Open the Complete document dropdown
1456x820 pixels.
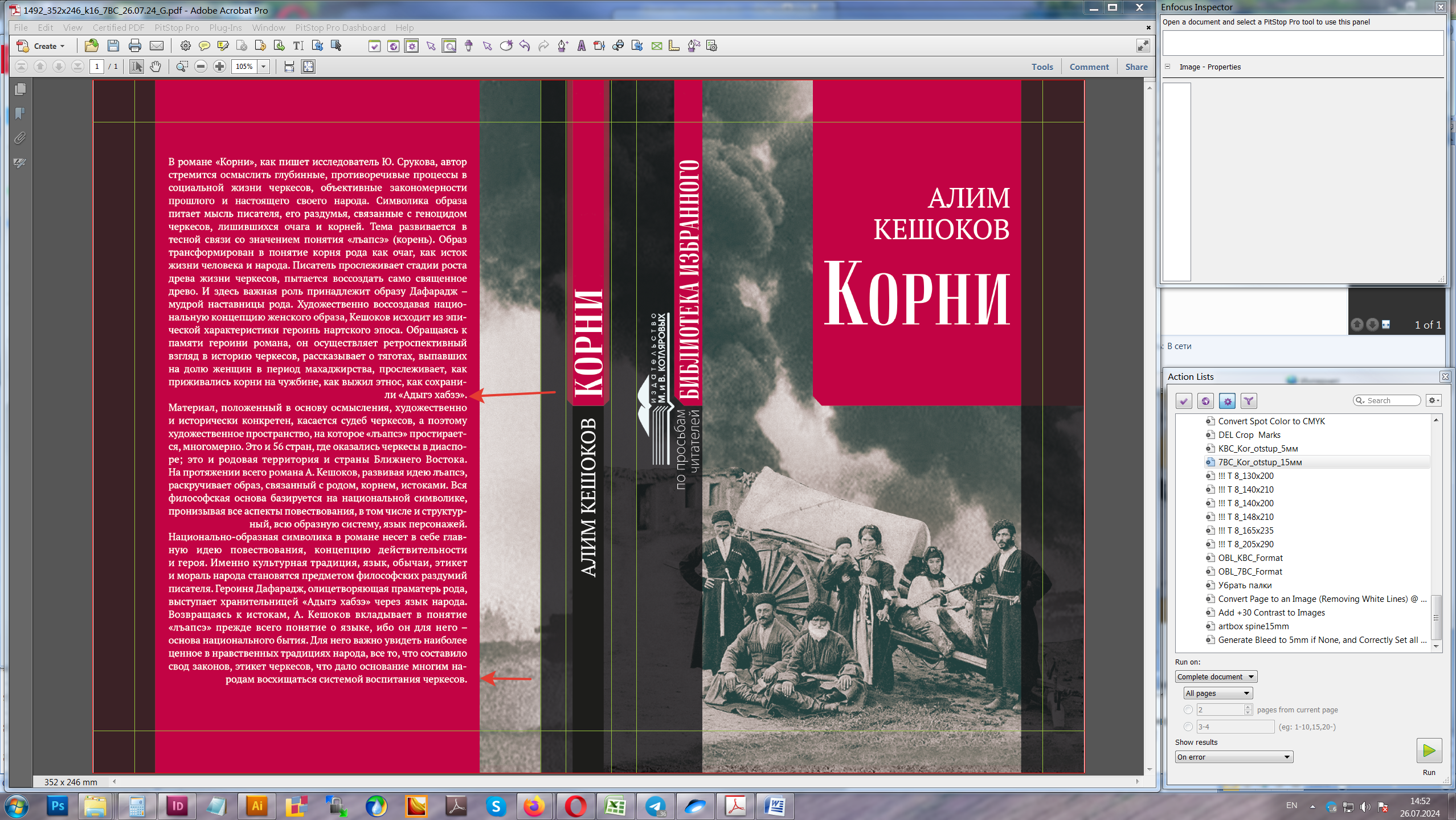[1216, 676]
